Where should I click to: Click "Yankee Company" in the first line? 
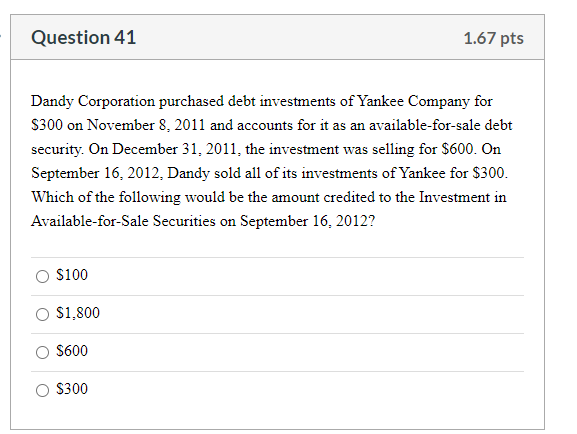[x=413, y=101]
